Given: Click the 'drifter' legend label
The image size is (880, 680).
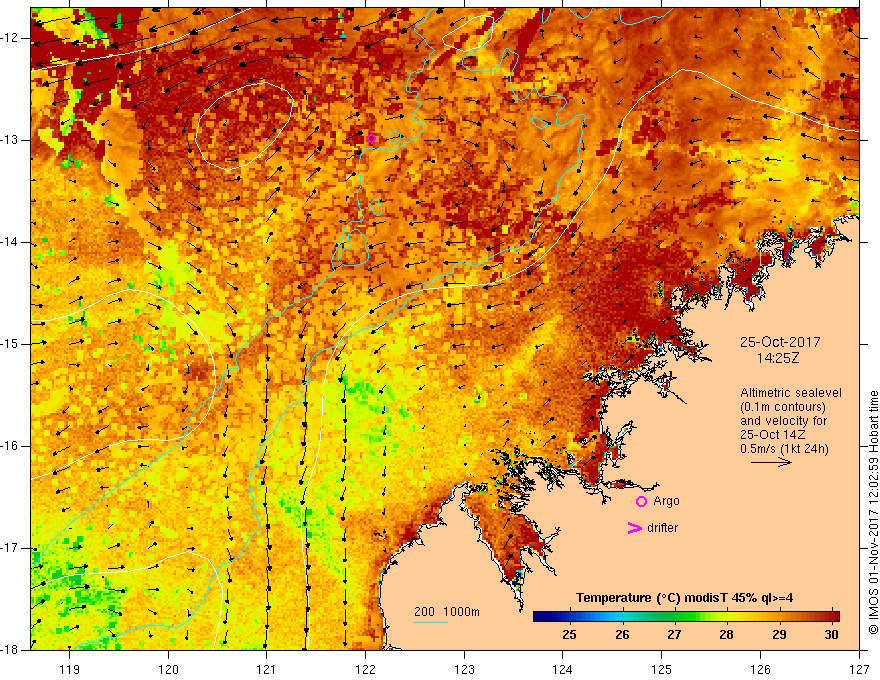Looking at the screenshot, I should (662, 528).
